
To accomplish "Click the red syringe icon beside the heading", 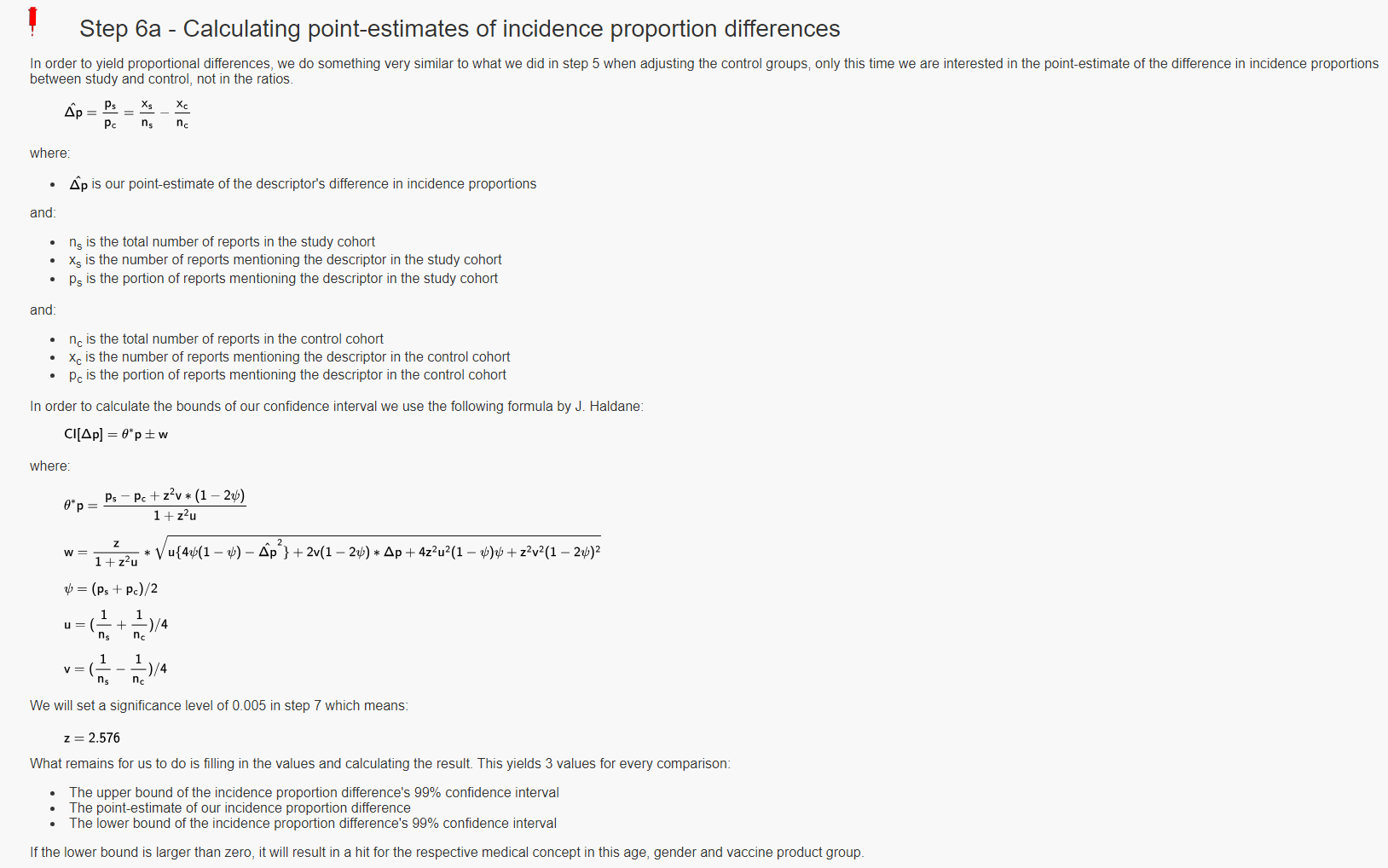I will pyautogui.click(x=32, y=20).
